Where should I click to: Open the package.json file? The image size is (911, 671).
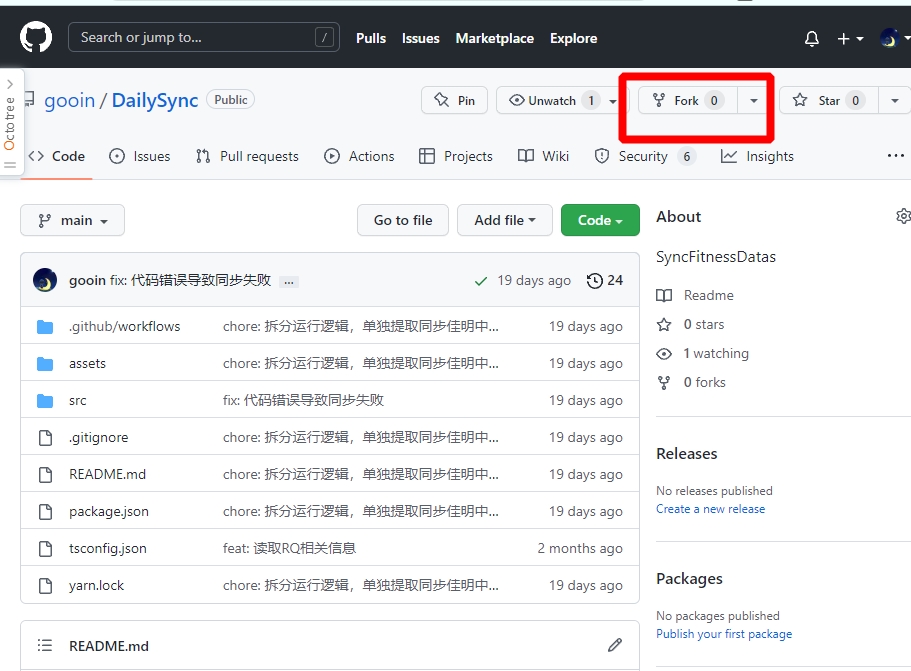(109, 512)
